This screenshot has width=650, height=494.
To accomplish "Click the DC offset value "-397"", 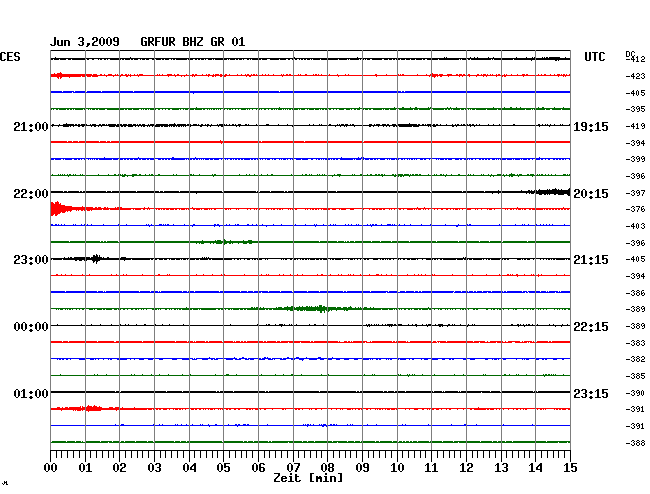I will point(635,193).
